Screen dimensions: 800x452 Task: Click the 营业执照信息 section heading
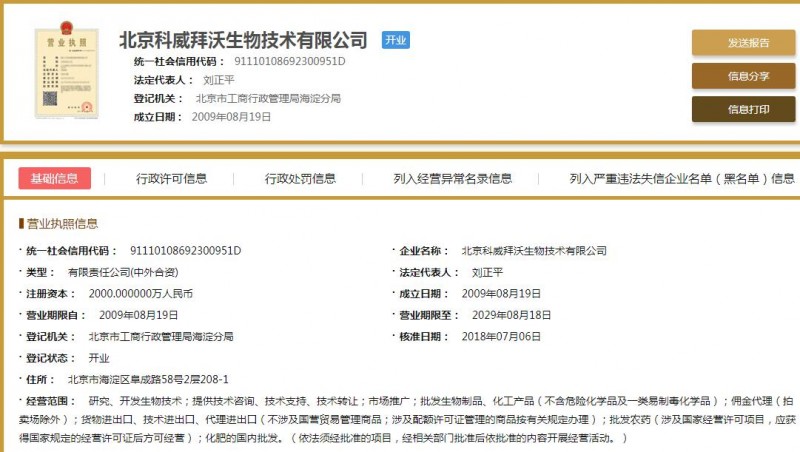(62, 223)
